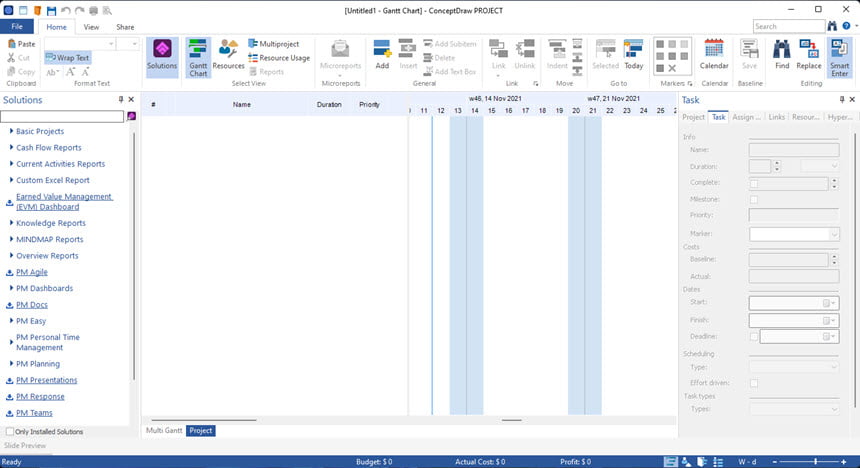Open the Solutions panel button
Image resolution: width=860 pixels, height=468 pixels.
click(x=162, y=57)
